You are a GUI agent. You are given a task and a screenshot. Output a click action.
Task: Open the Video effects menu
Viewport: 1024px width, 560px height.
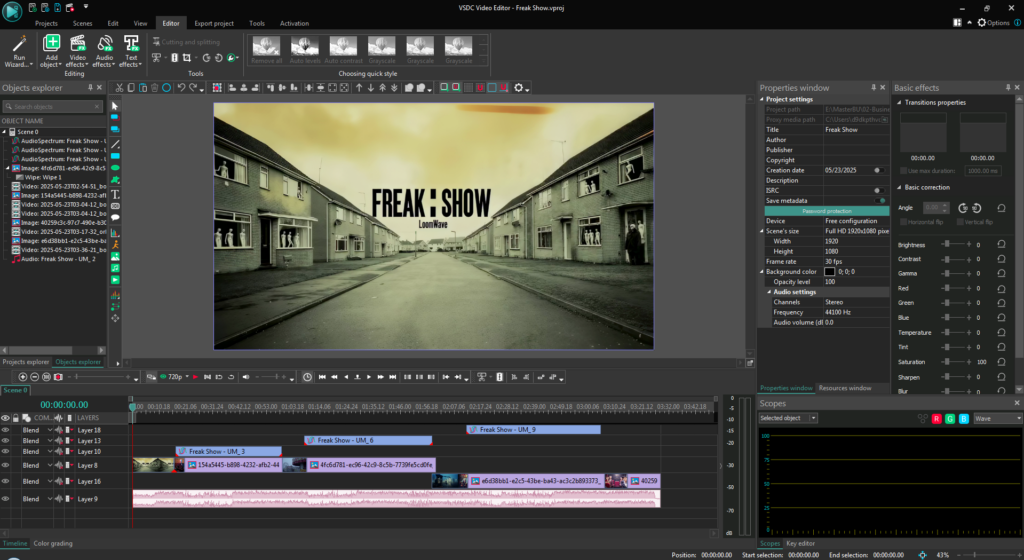coord(77,51)
